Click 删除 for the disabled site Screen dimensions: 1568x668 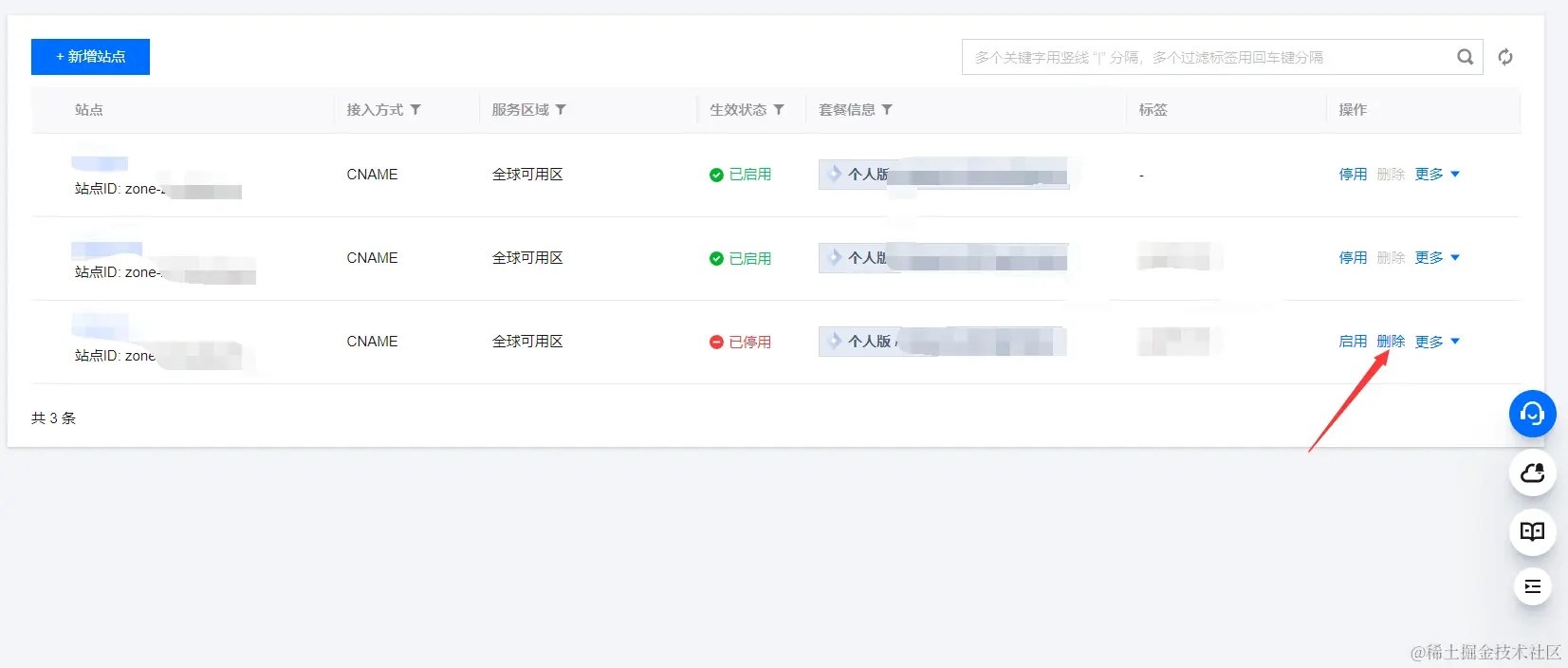coord(1391,342)
